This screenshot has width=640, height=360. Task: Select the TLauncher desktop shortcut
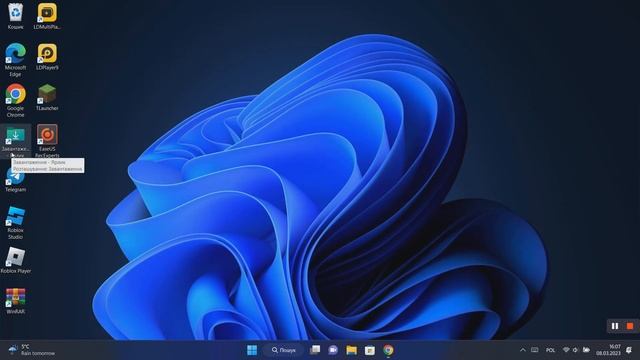pos(47,98)
